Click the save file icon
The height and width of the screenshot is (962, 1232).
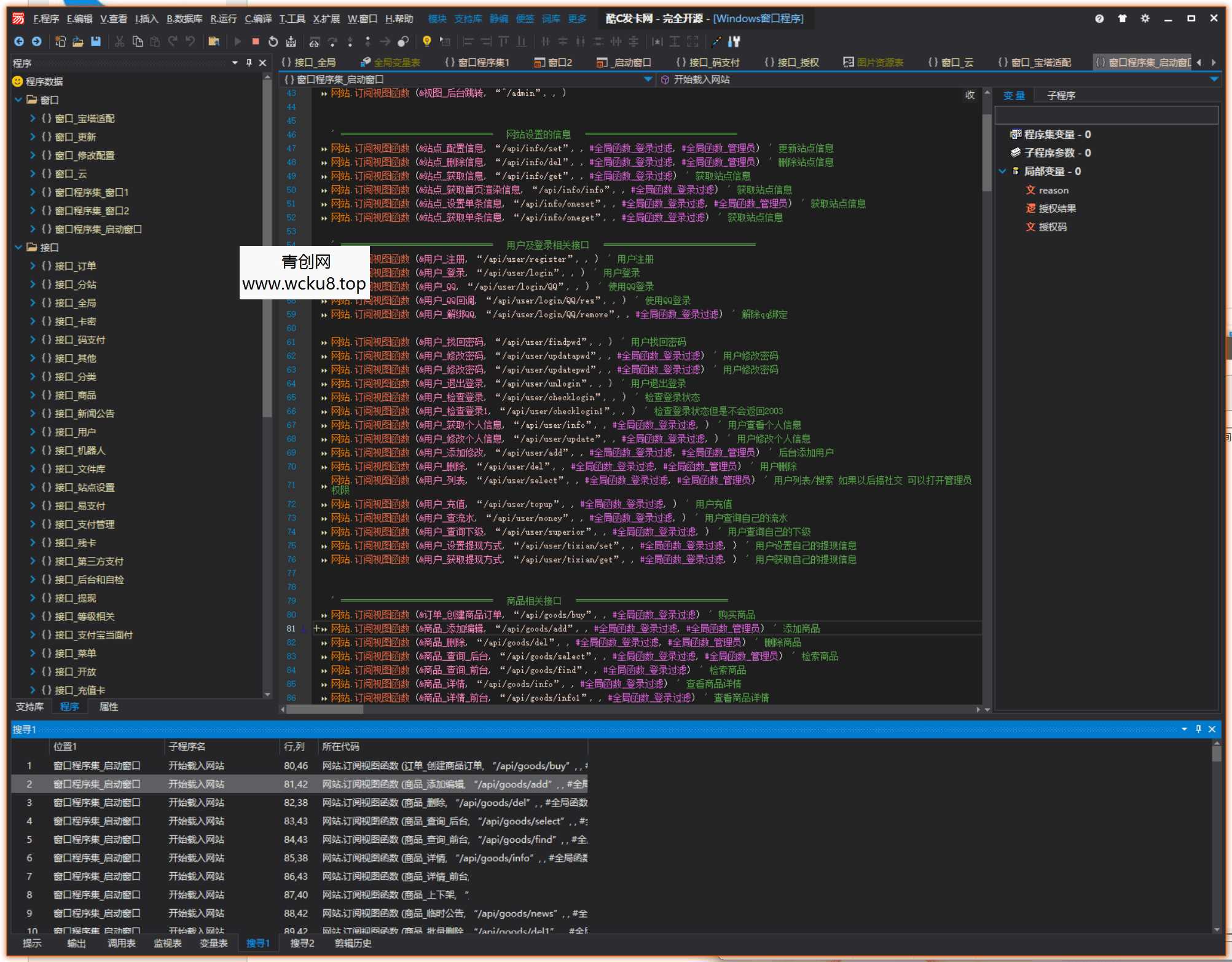(95, 41)
